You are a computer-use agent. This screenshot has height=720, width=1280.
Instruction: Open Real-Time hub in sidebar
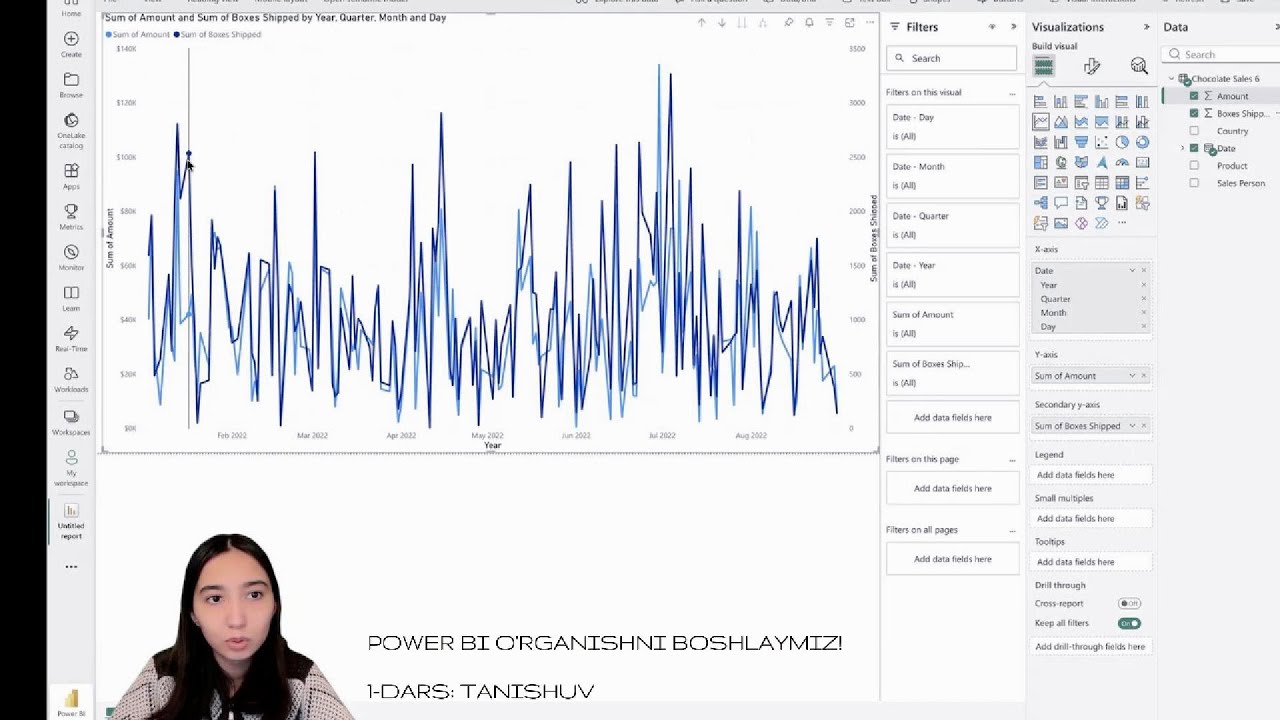coord(71,339)
